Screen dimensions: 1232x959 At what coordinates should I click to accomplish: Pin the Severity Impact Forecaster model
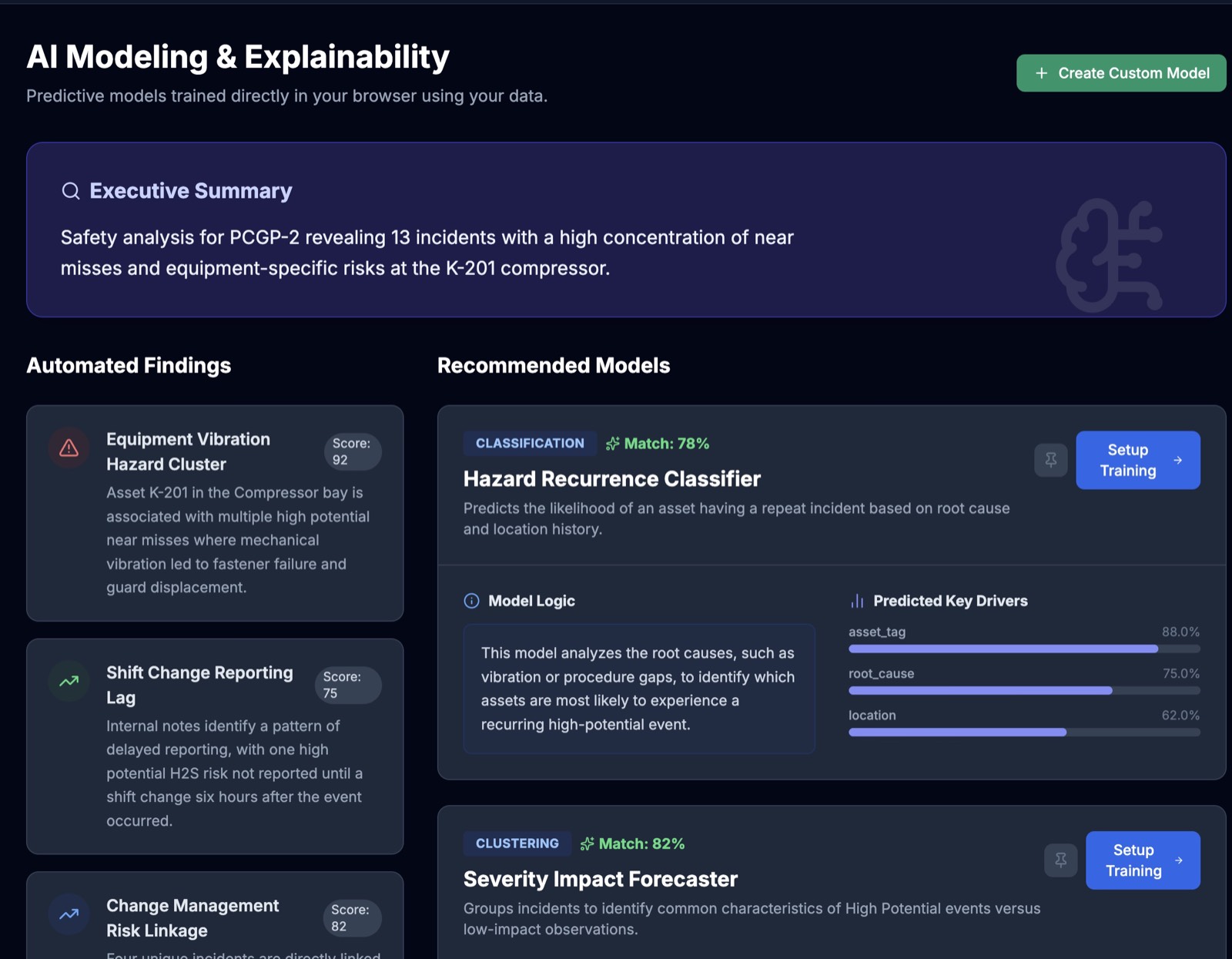click(1060, 860)
